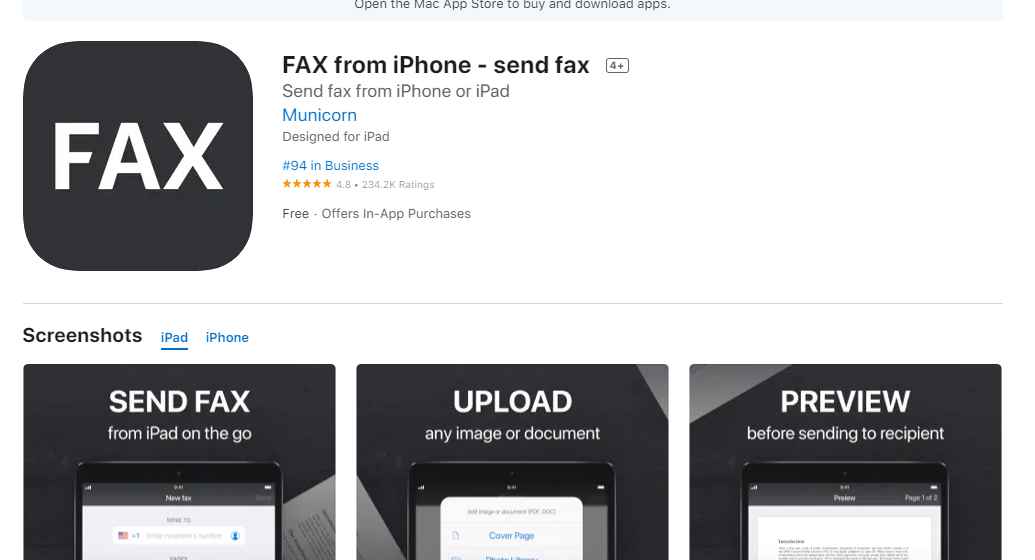This screenshot has width=1035, height=560.
Task: Click the Free Offers In-App Purchases text
Action: 376,214
